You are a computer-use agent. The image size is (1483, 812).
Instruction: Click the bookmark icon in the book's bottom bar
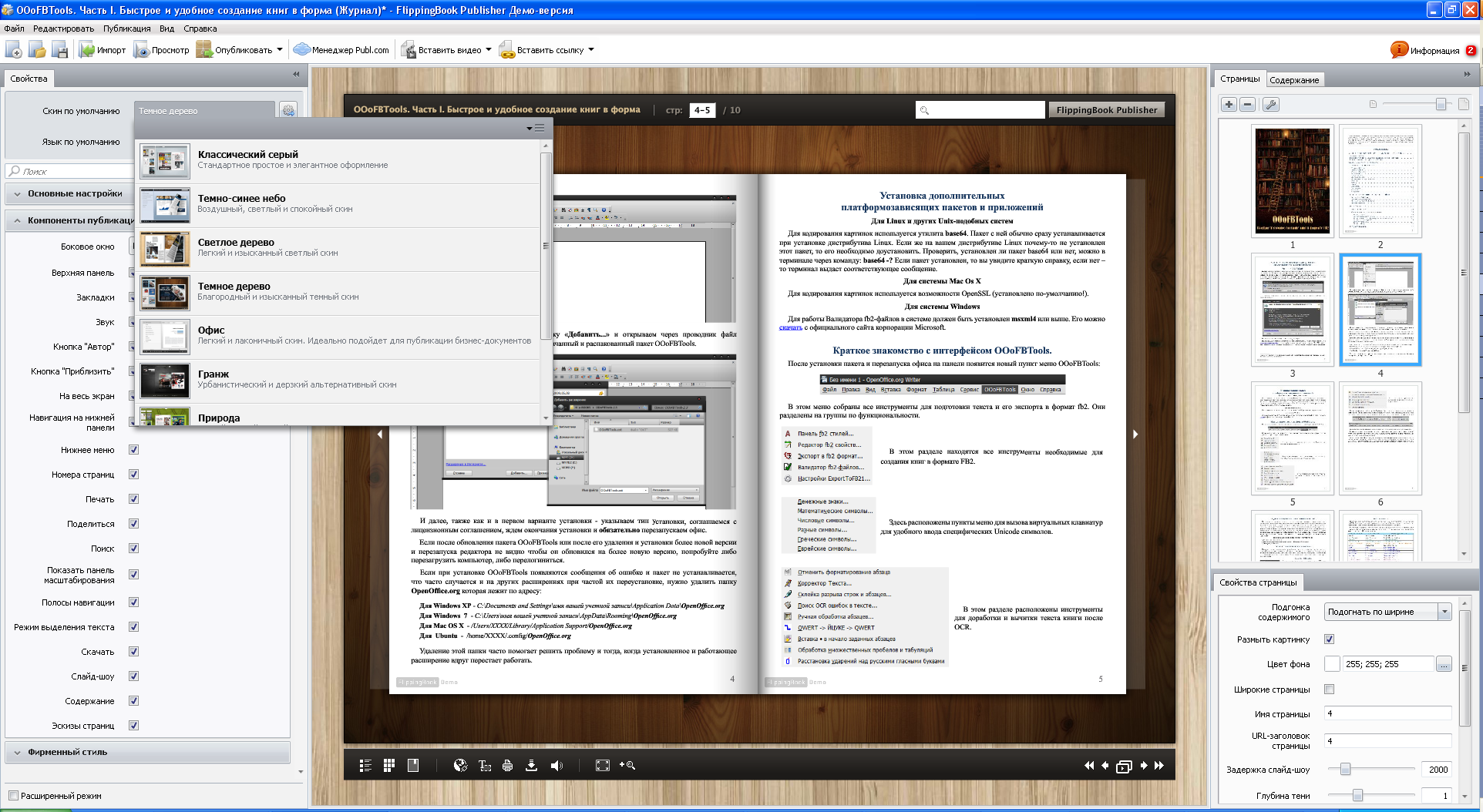(413, 765)
